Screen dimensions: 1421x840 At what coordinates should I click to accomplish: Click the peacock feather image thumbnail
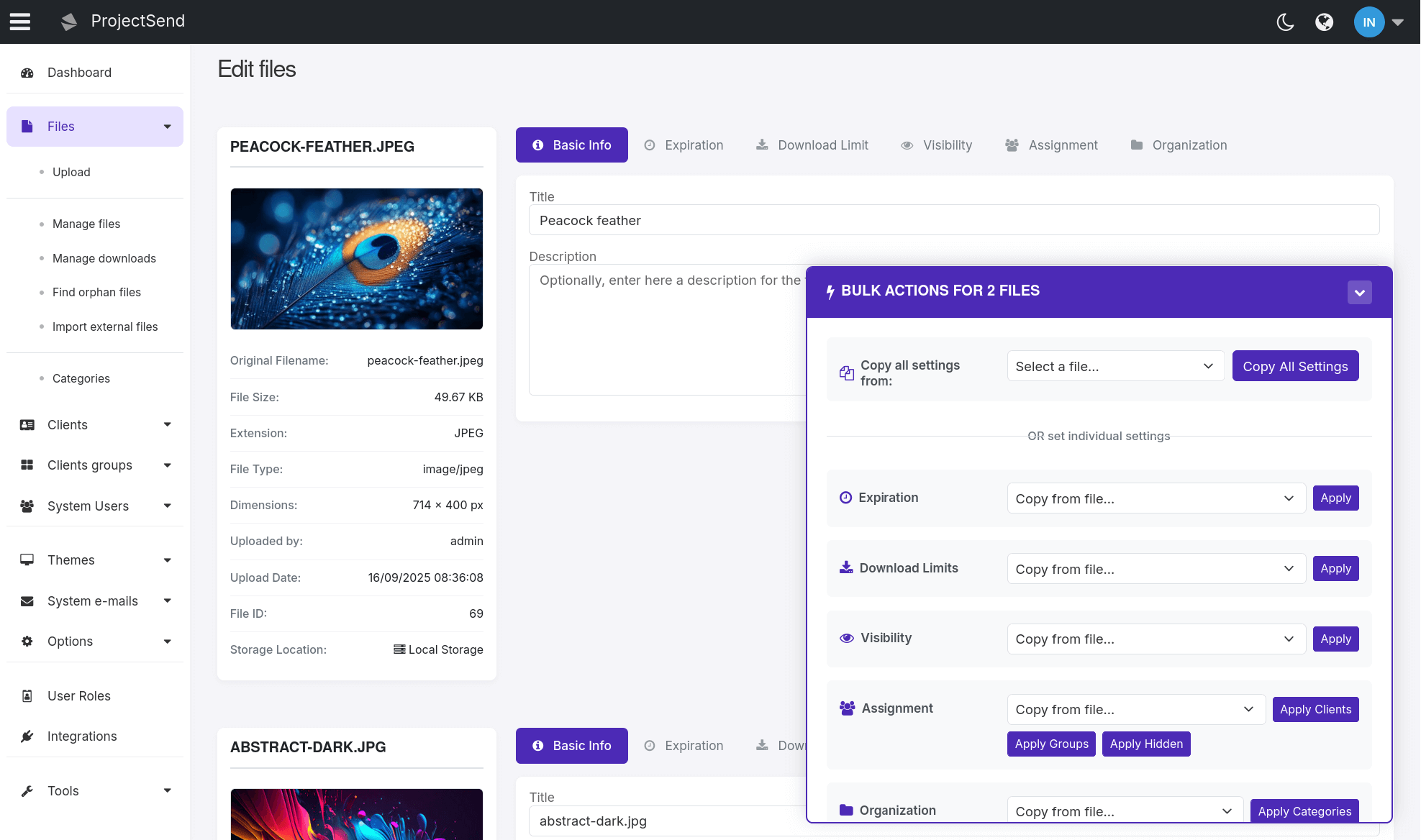pyautogui.click(x=356, y=259)
